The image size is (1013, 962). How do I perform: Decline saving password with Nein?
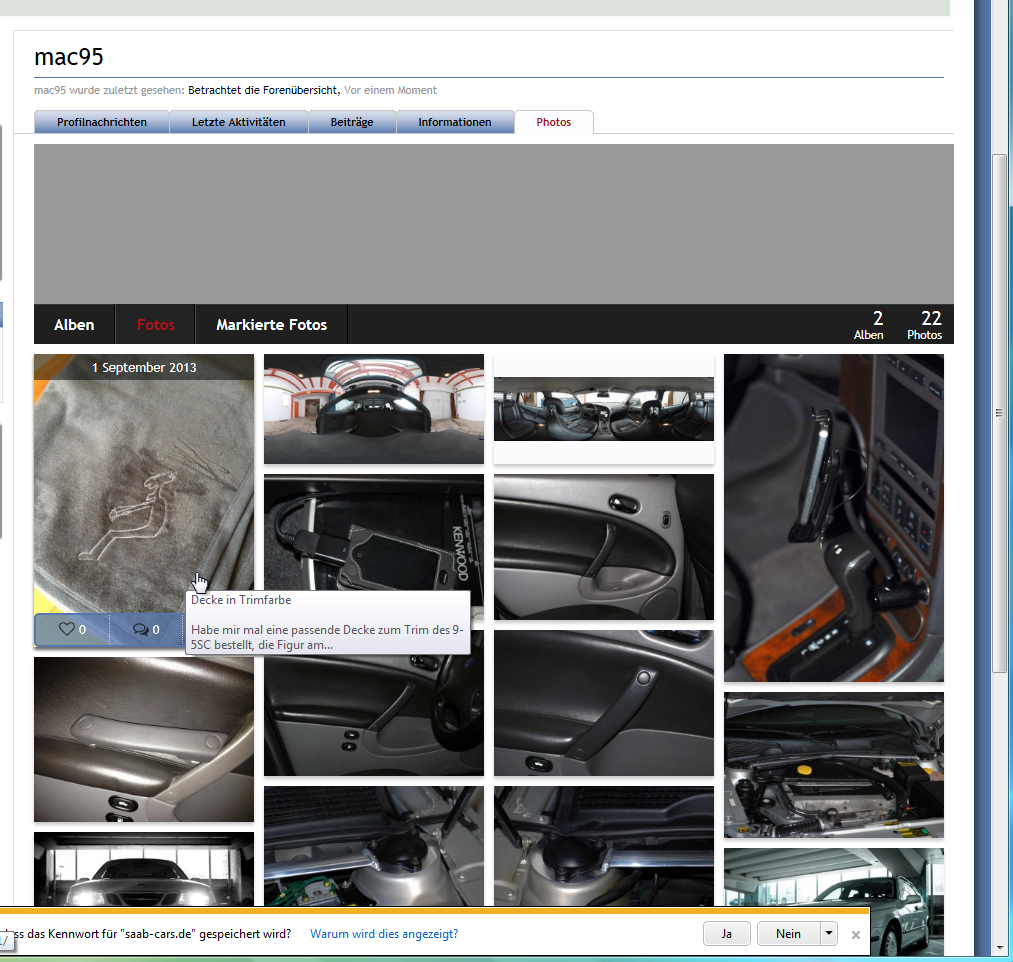click(x=788, y=934)
